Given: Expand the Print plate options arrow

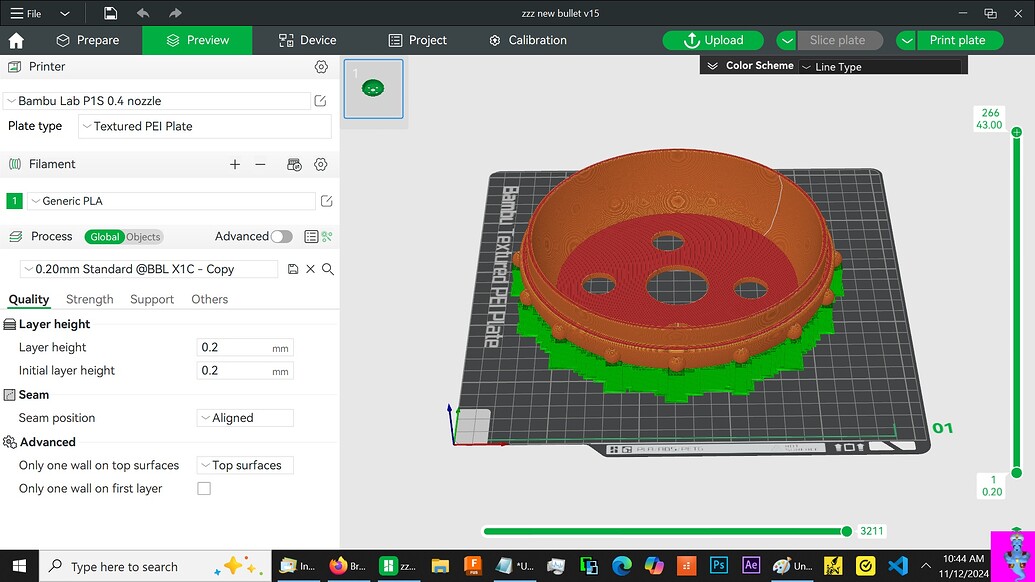Looking at the screenshot, I should click(907, 40).
